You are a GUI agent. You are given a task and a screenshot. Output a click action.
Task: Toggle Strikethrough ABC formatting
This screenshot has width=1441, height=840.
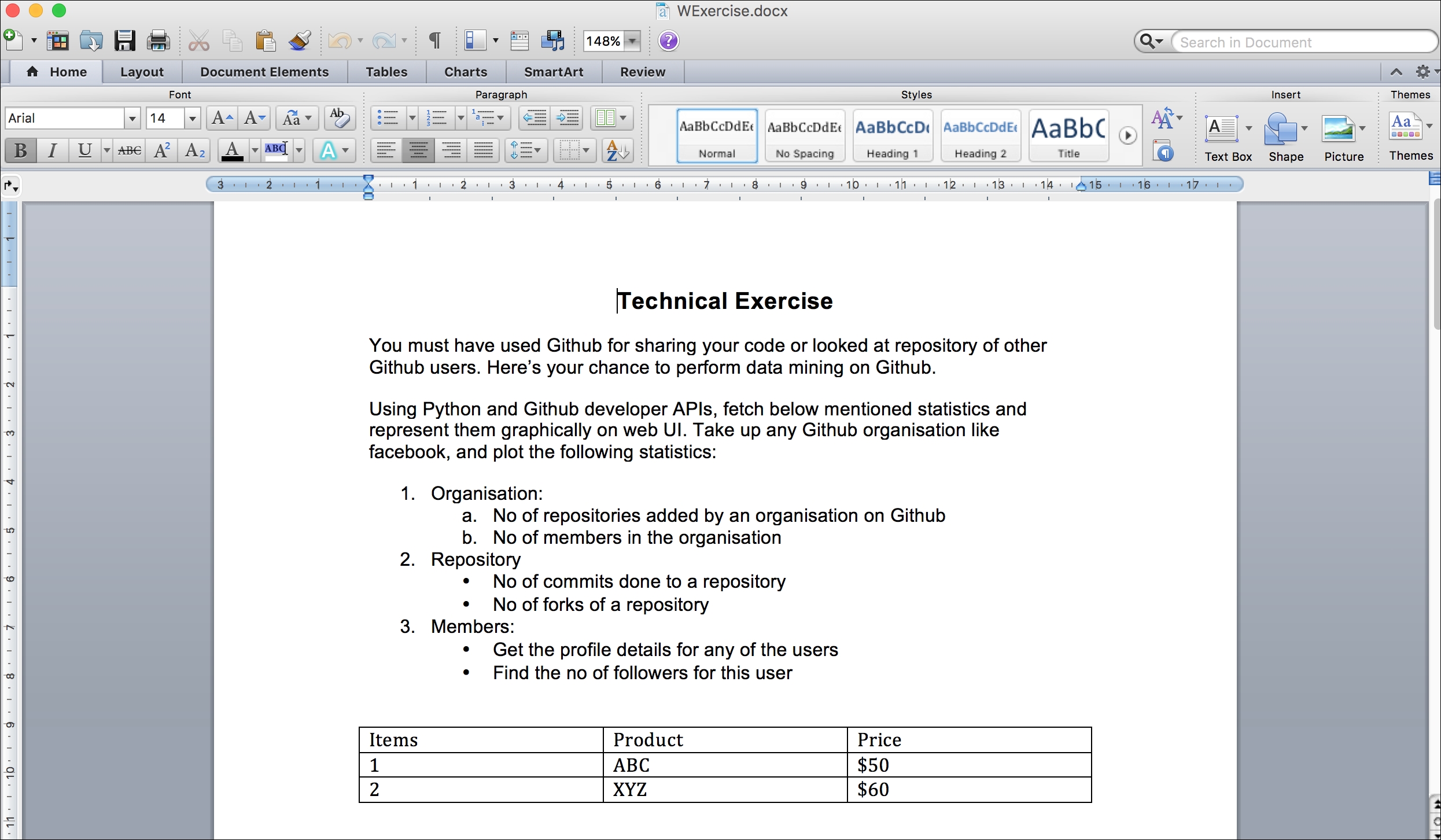pos(129,151)
